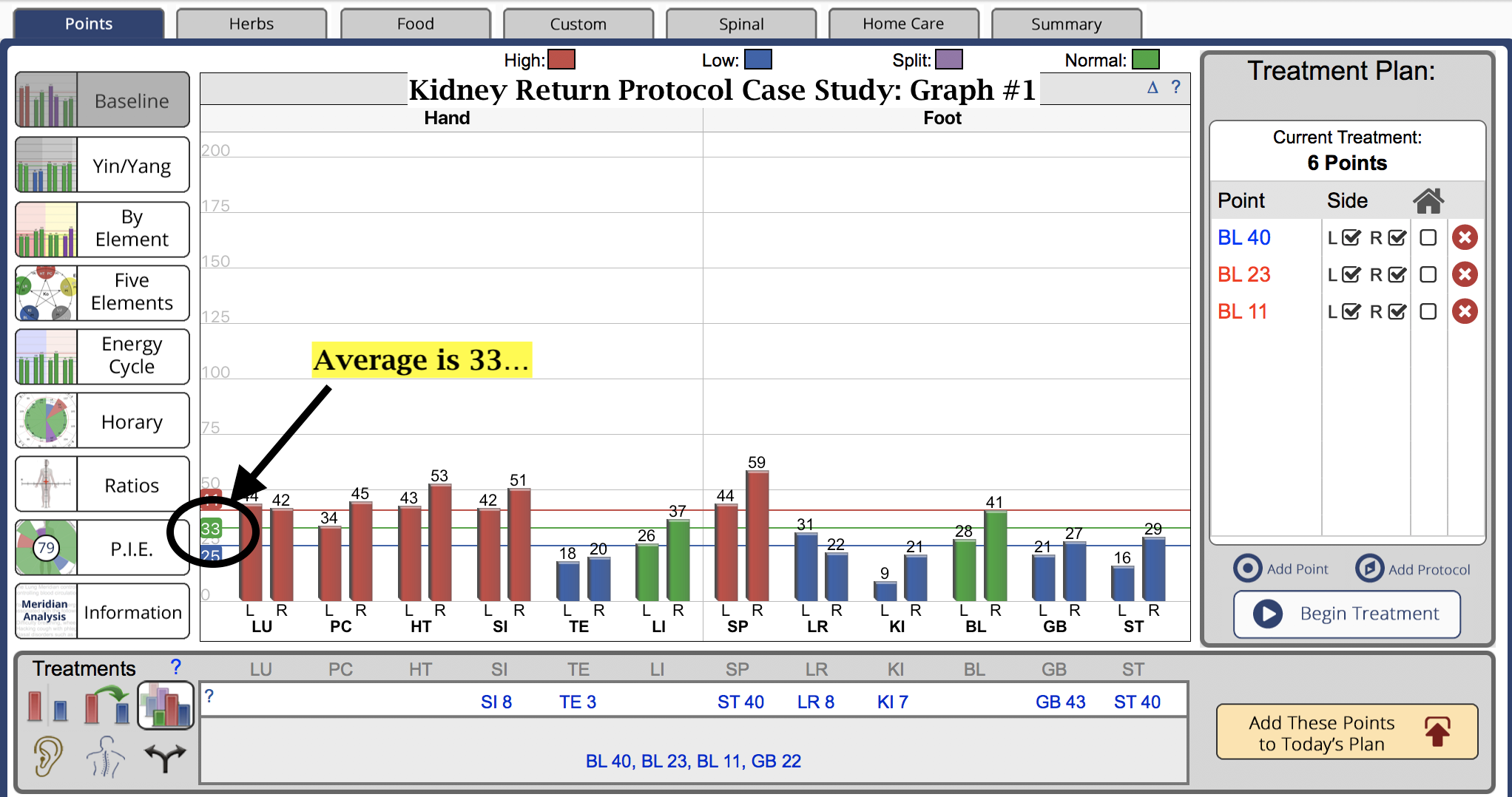Open the Horary view

(x=102, y=420)
